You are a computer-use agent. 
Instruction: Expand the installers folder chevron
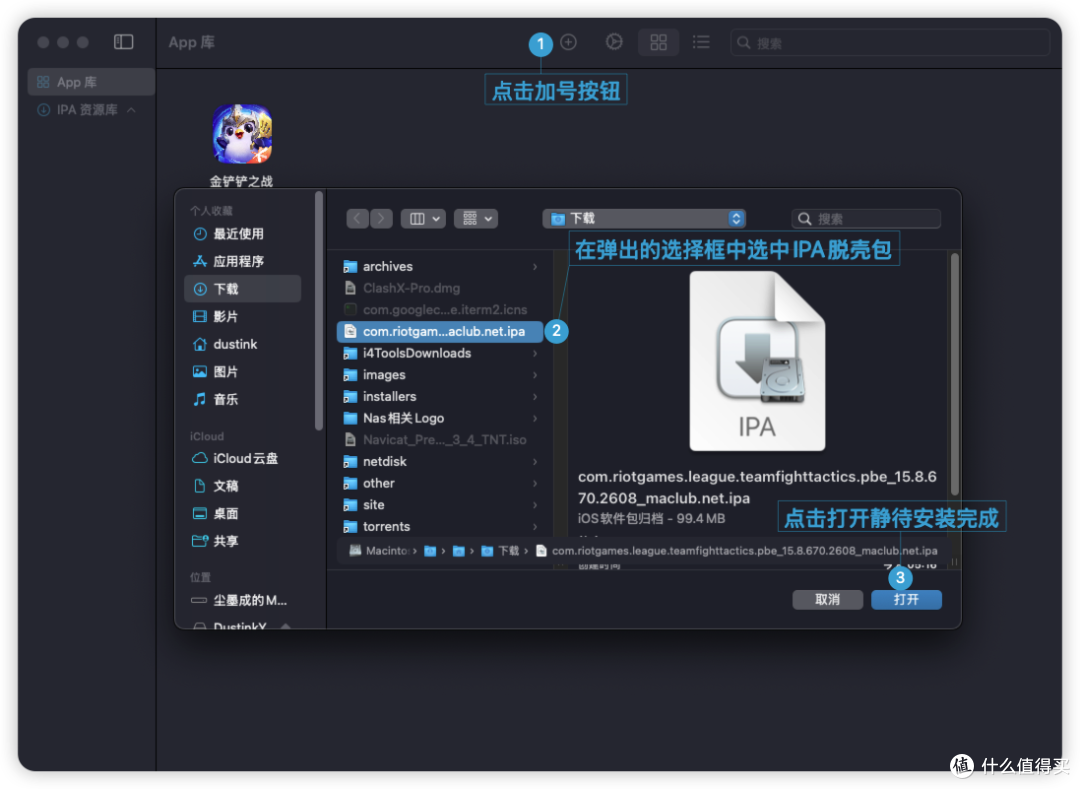(x=535, y=397)
